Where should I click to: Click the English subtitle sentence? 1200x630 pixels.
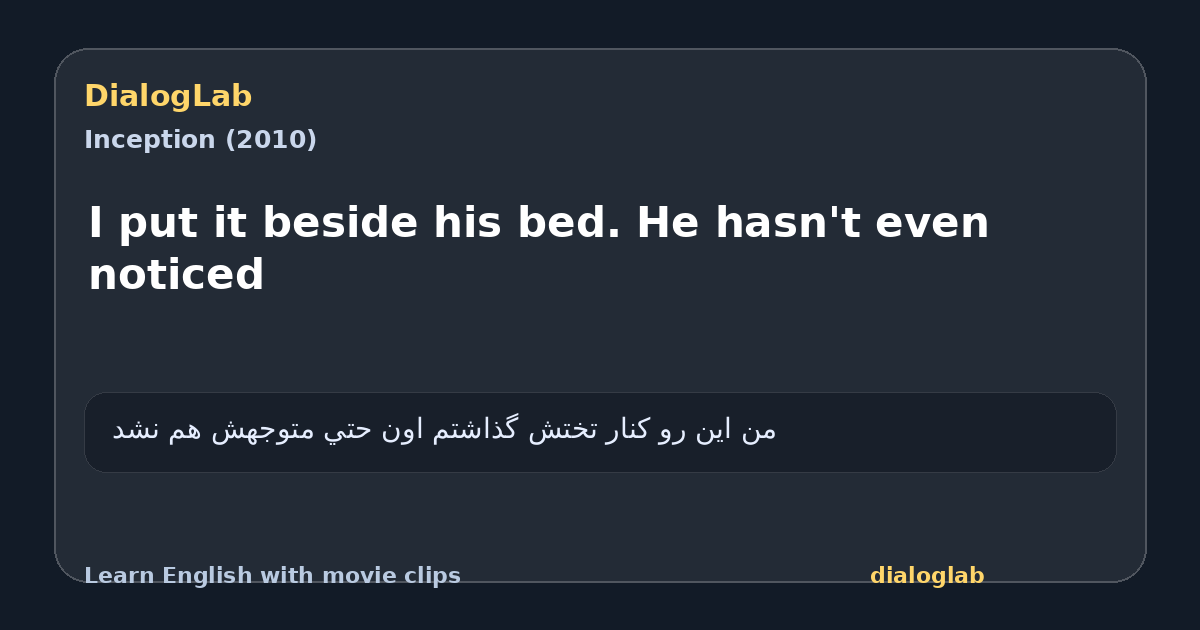[539, 249]
